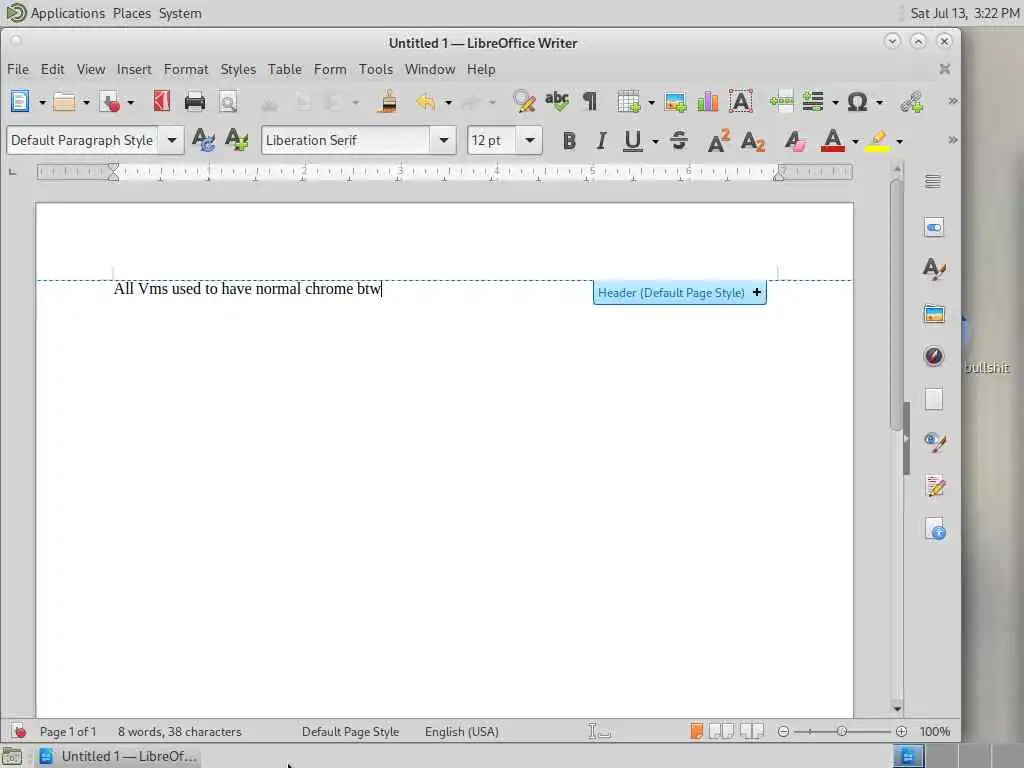Open the Paragraph Style dropdown arrow
This screenshot has width=1024, height=768.
pos(172,140)
